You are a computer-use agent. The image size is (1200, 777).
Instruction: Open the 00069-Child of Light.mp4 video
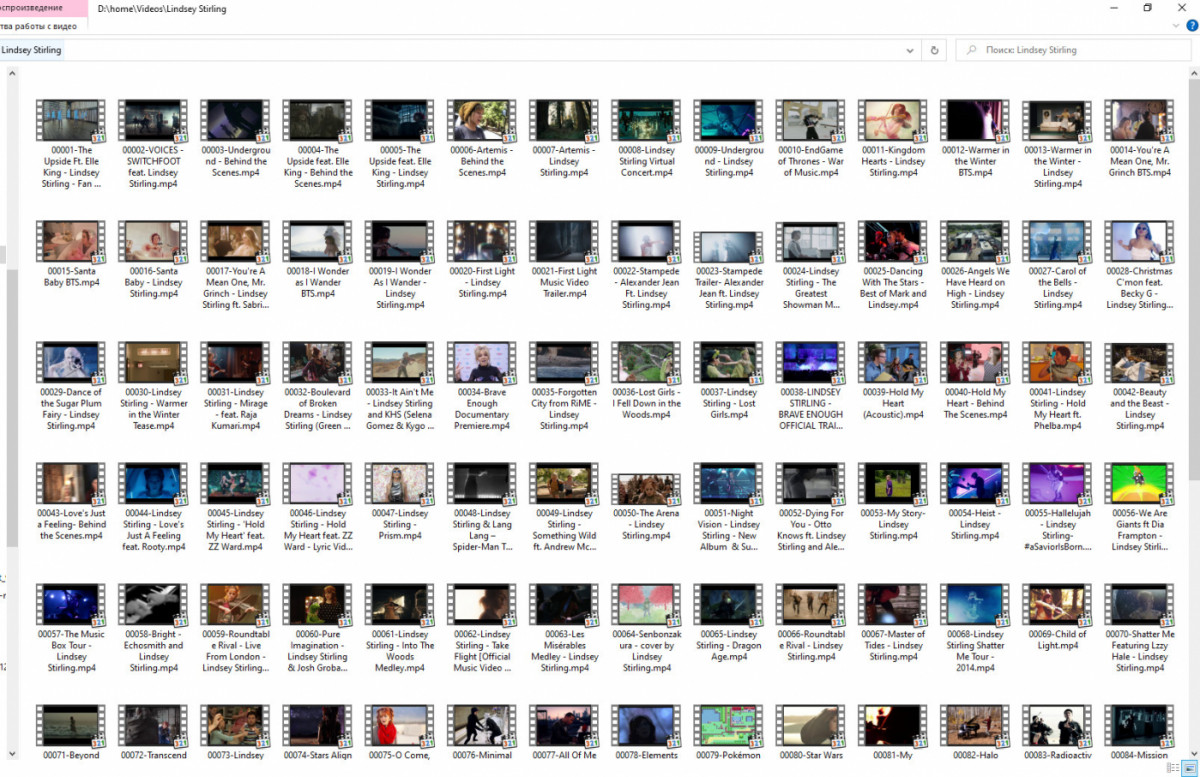click(x=1057, y=605)
